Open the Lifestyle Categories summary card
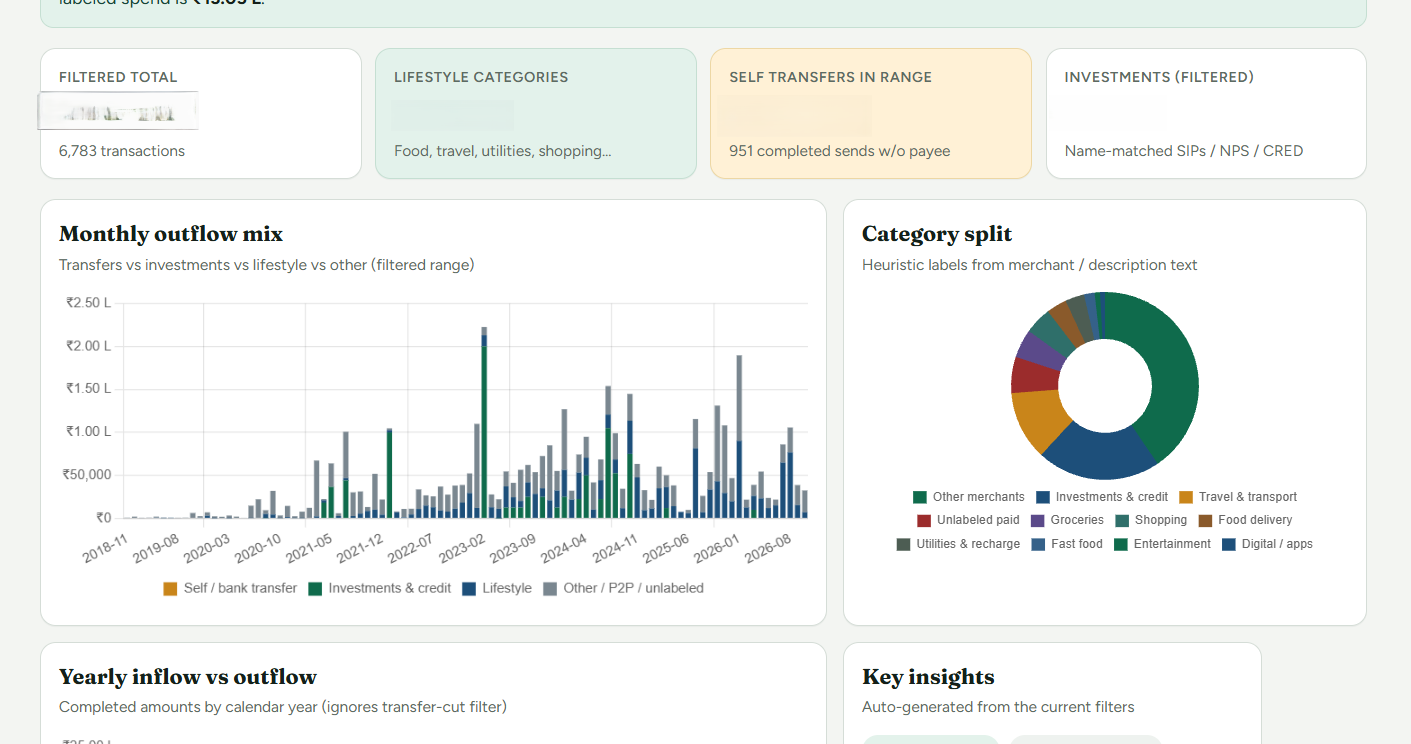Image resolution: width=1411 pixels, height=744 pixels. point(536,113)
